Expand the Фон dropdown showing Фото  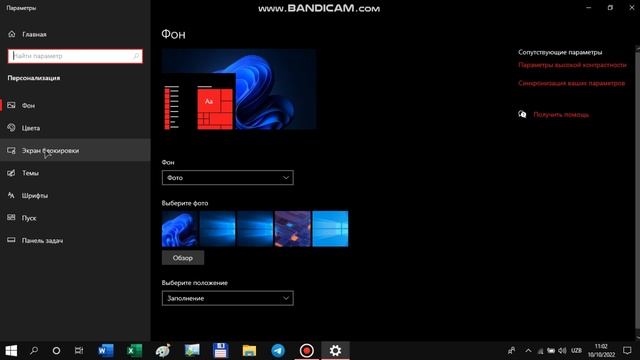[x=228, y=178]
